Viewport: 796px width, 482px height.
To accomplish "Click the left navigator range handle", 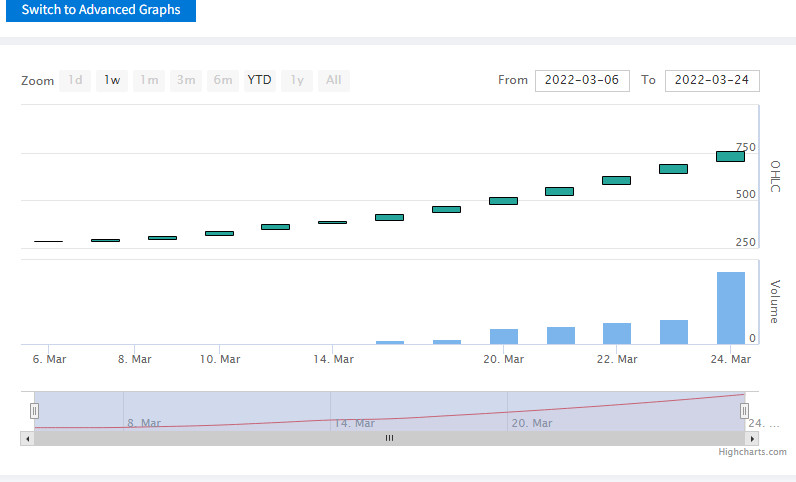I will [x=34, y=410].
